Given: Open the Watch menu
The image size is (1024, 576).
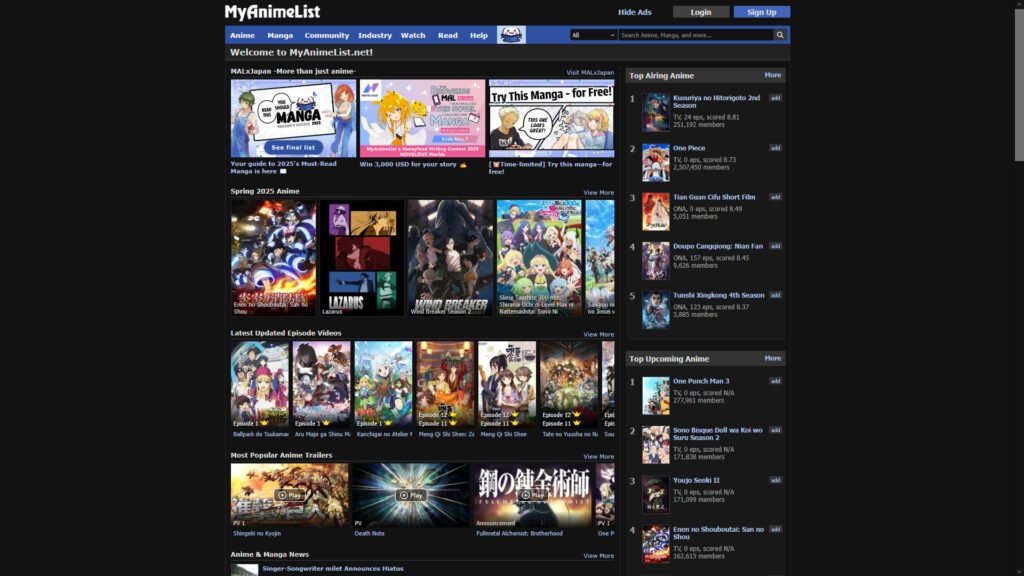Looking at the screenshot, I should 413,35.
